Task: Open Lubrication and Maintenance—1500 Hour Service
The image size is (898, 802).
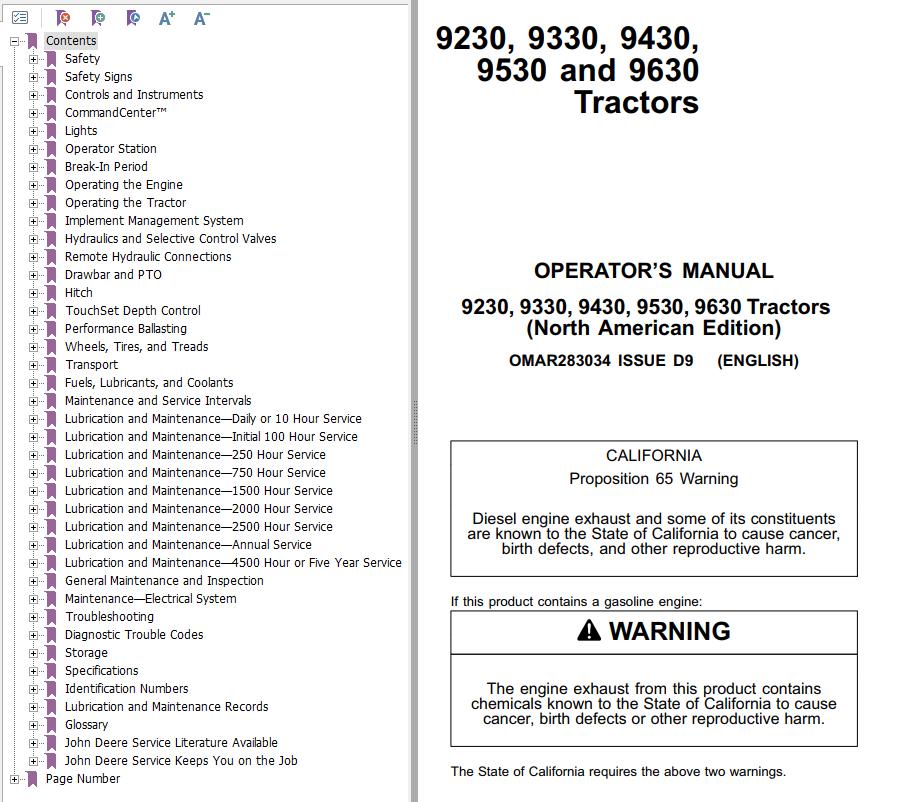Action: pos(199,491)
